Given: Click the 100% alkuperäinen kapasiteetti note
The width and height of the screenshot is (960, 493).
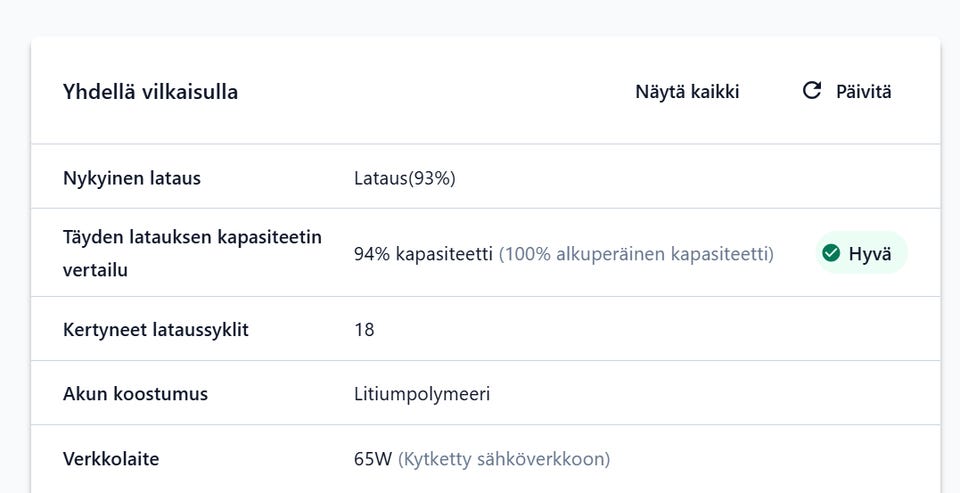Looking at the screenshot, I should [x=636, y=254].
